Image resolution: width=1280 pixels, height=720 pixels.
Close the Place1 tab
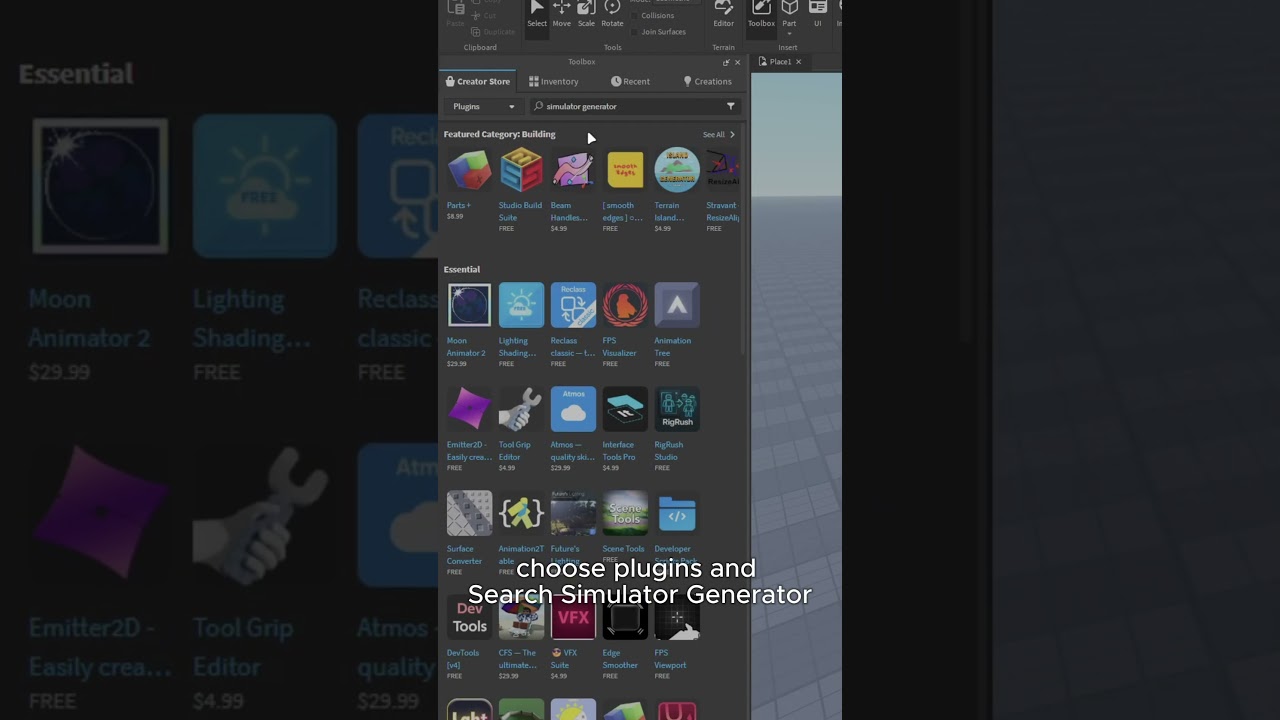pos(798,62)
